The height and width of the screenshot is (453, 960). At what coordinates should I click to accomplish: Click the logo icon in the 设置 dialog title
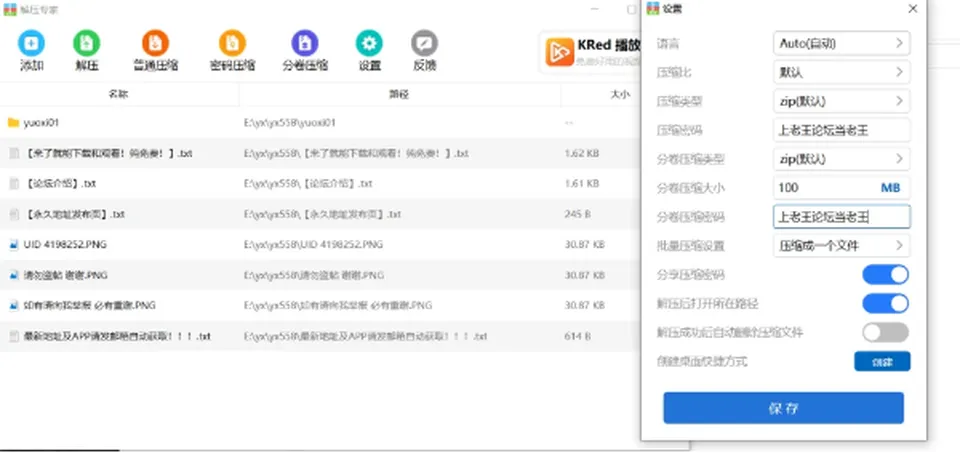(653, 9)
